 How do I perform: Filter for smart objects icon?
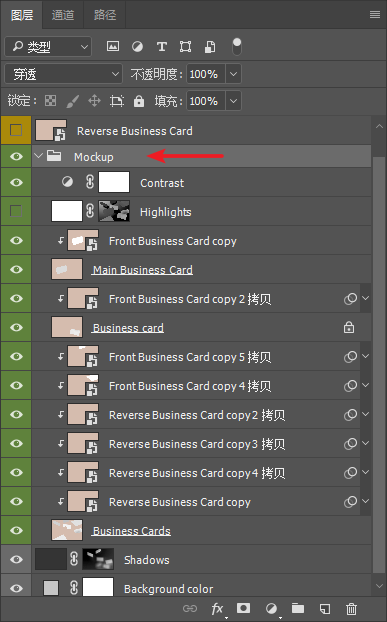[x=210, y=47]
